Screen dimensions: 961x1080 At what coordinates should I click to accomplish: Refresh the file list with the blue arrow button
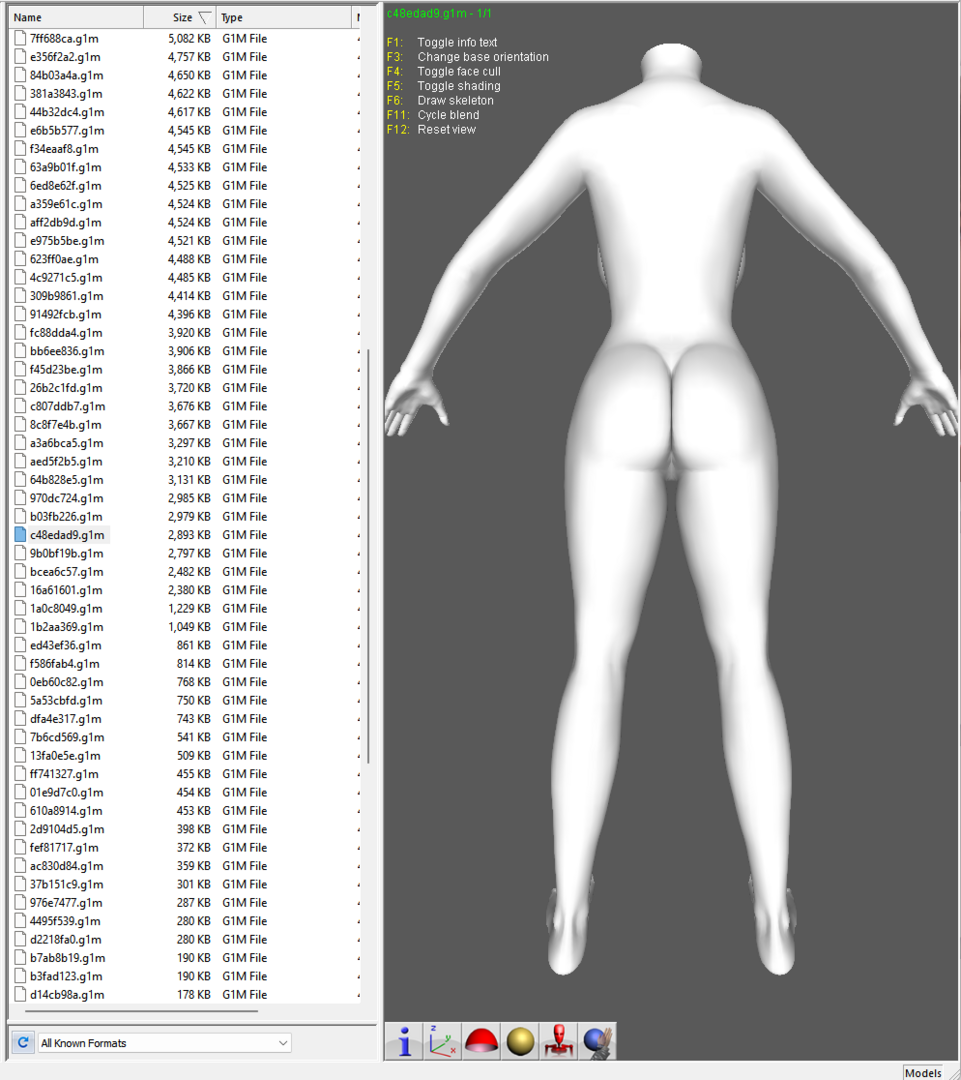[23, 1042]
